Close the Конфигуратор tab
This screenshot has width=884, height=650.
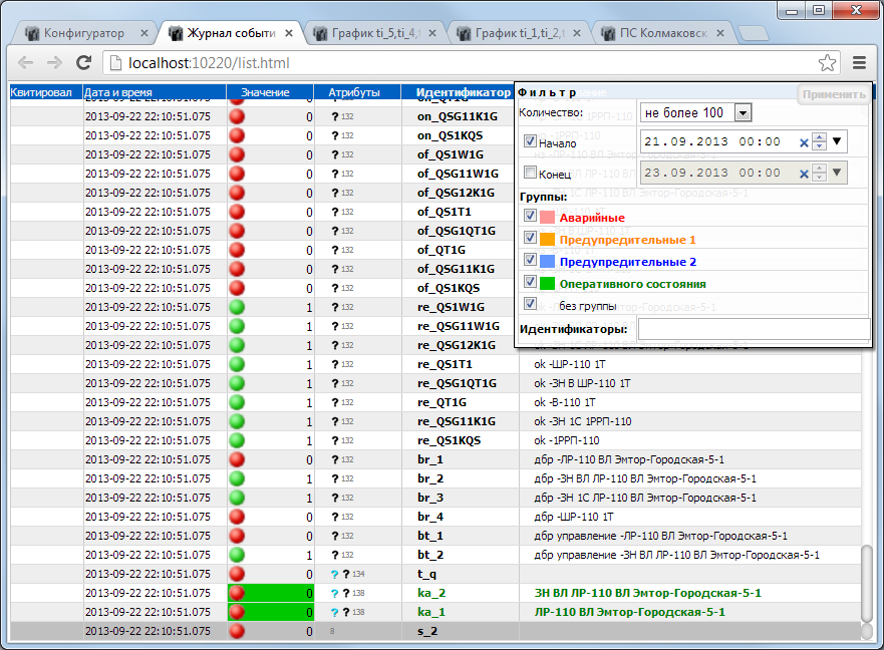[144, 33]
